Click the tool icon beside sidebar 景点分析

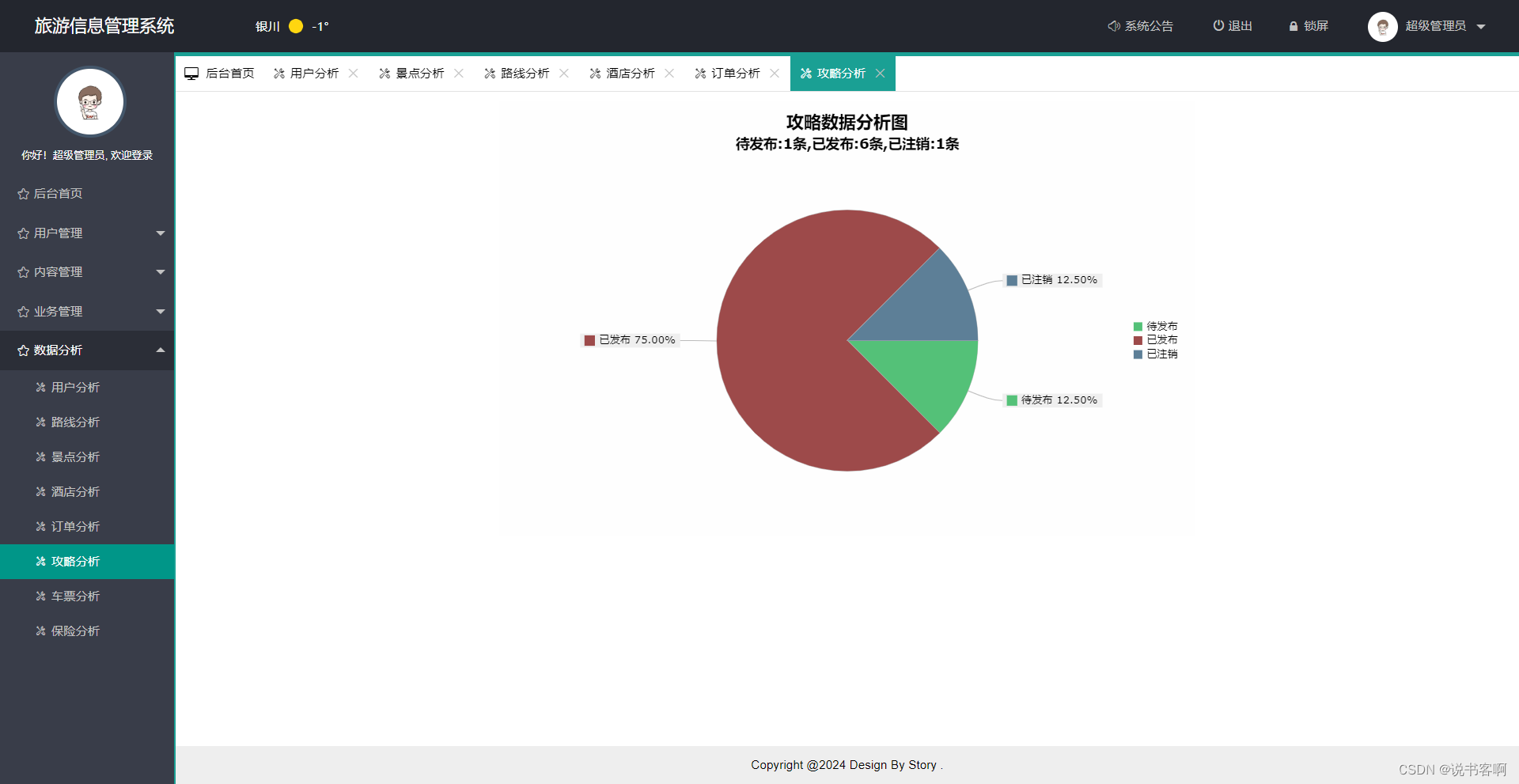(x=40, y=457)
